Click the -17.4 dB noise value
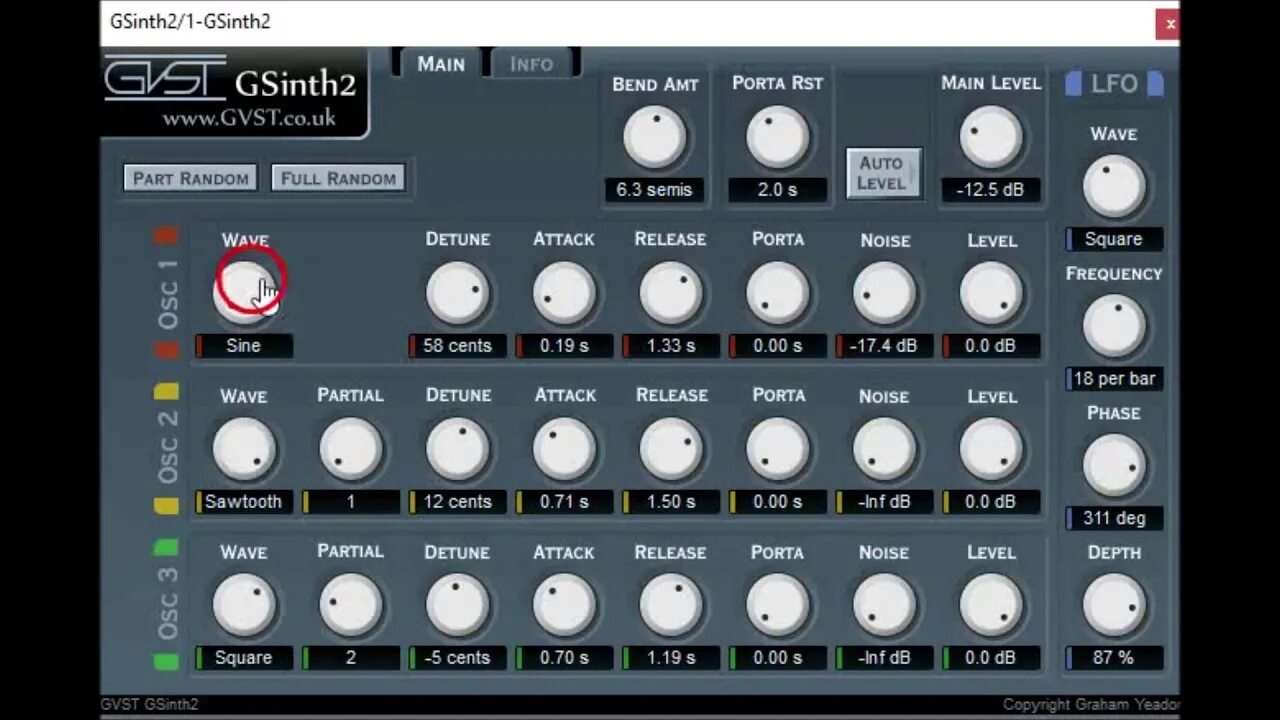 click(885, 346)
